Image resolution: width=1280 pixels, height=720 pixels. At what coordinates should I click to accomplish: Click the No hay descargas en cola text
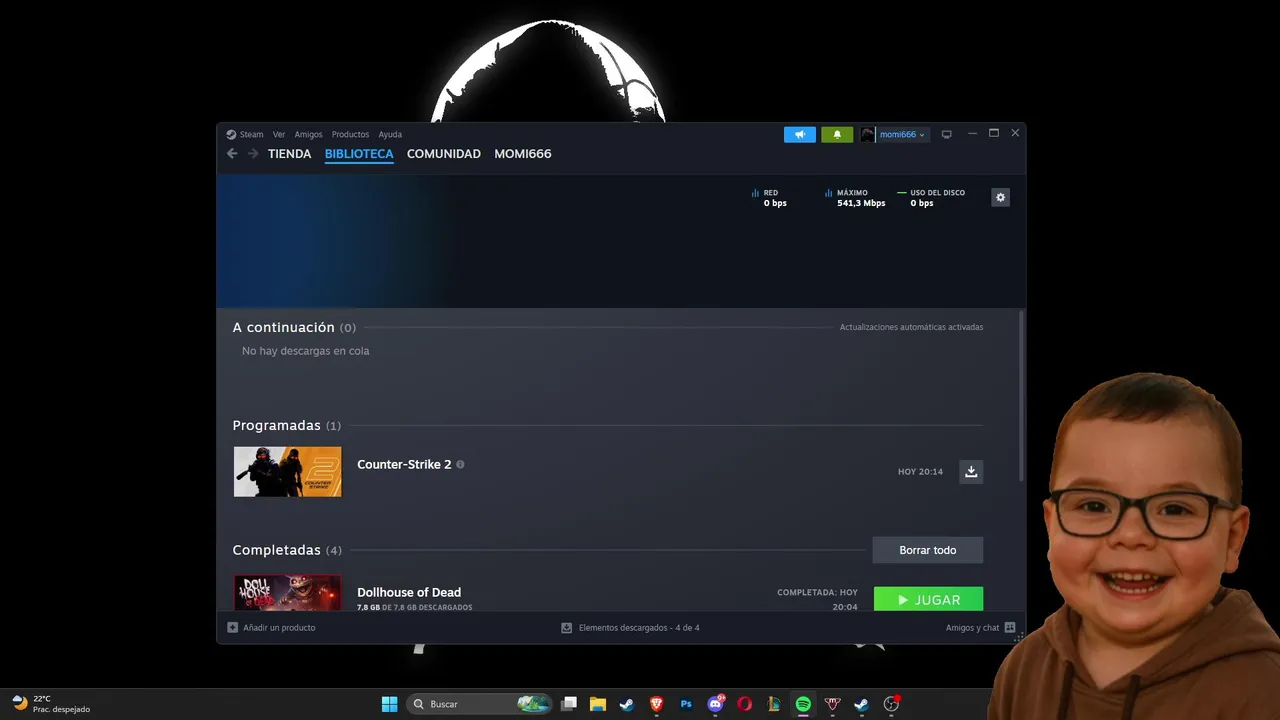click(x=305, y=351)
